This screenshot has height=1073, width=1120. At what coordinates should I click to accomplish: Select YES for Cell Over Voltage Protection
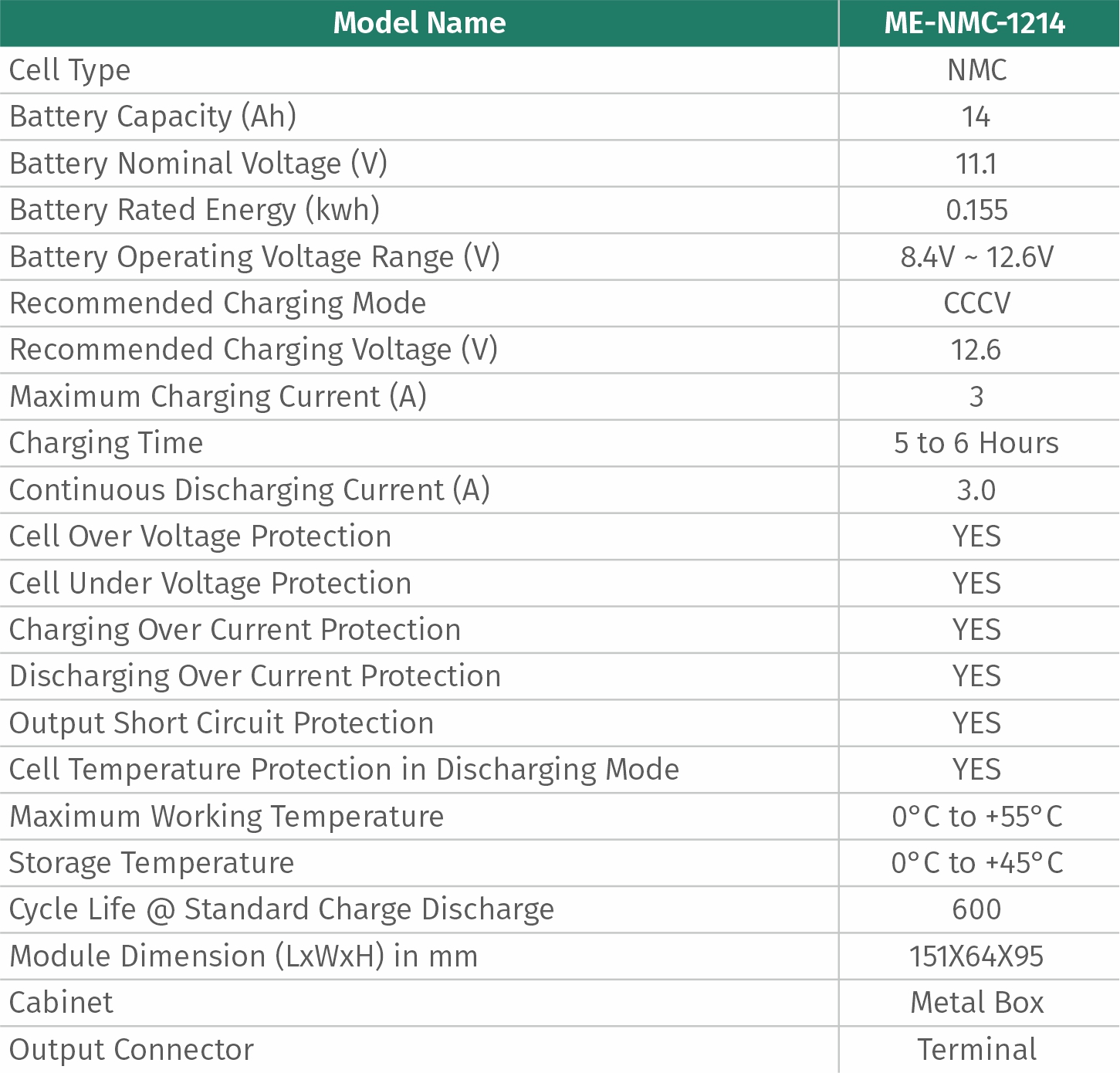[977, 536]
